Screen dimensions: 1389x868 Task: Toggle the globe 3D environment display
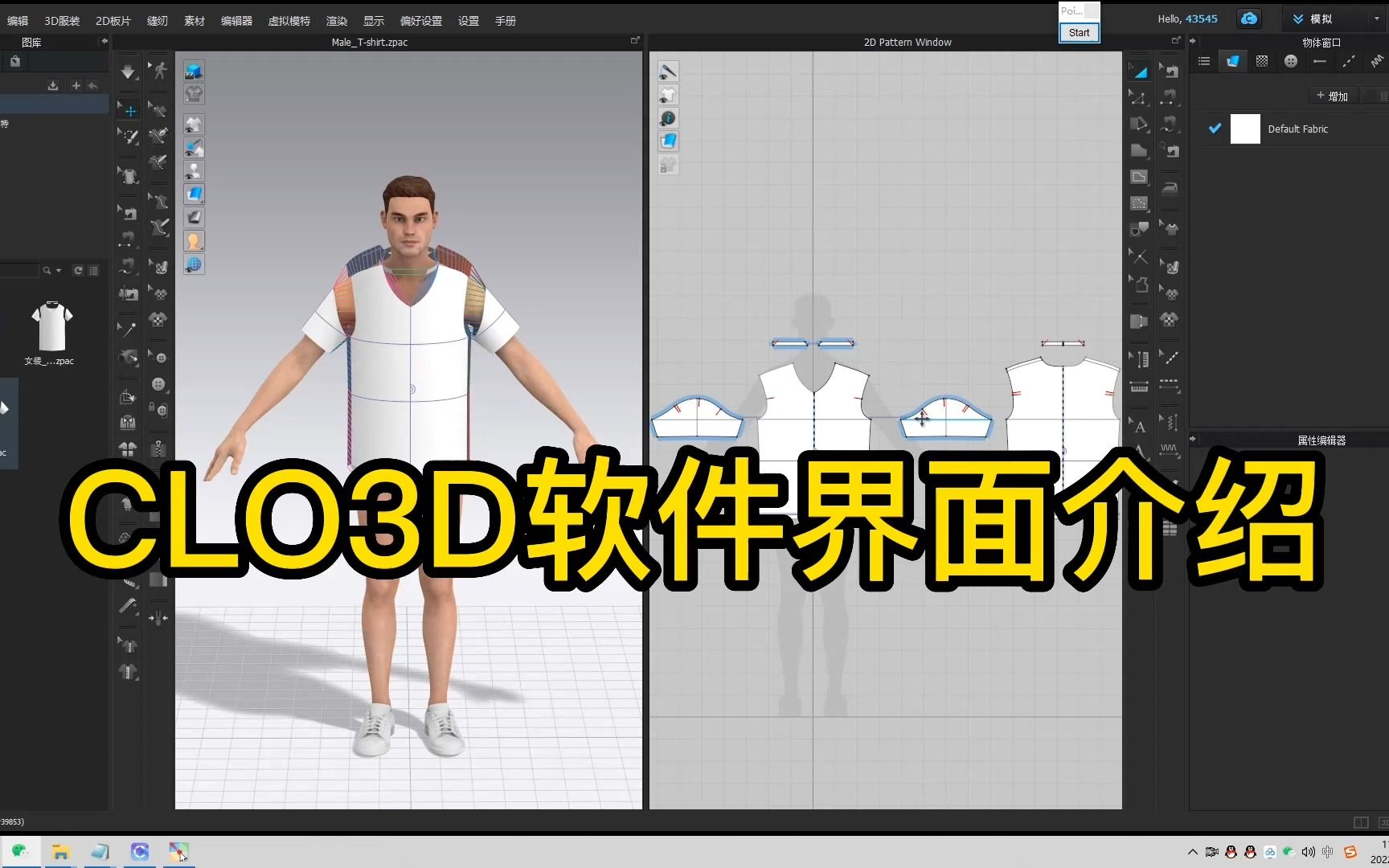[194, 264]
